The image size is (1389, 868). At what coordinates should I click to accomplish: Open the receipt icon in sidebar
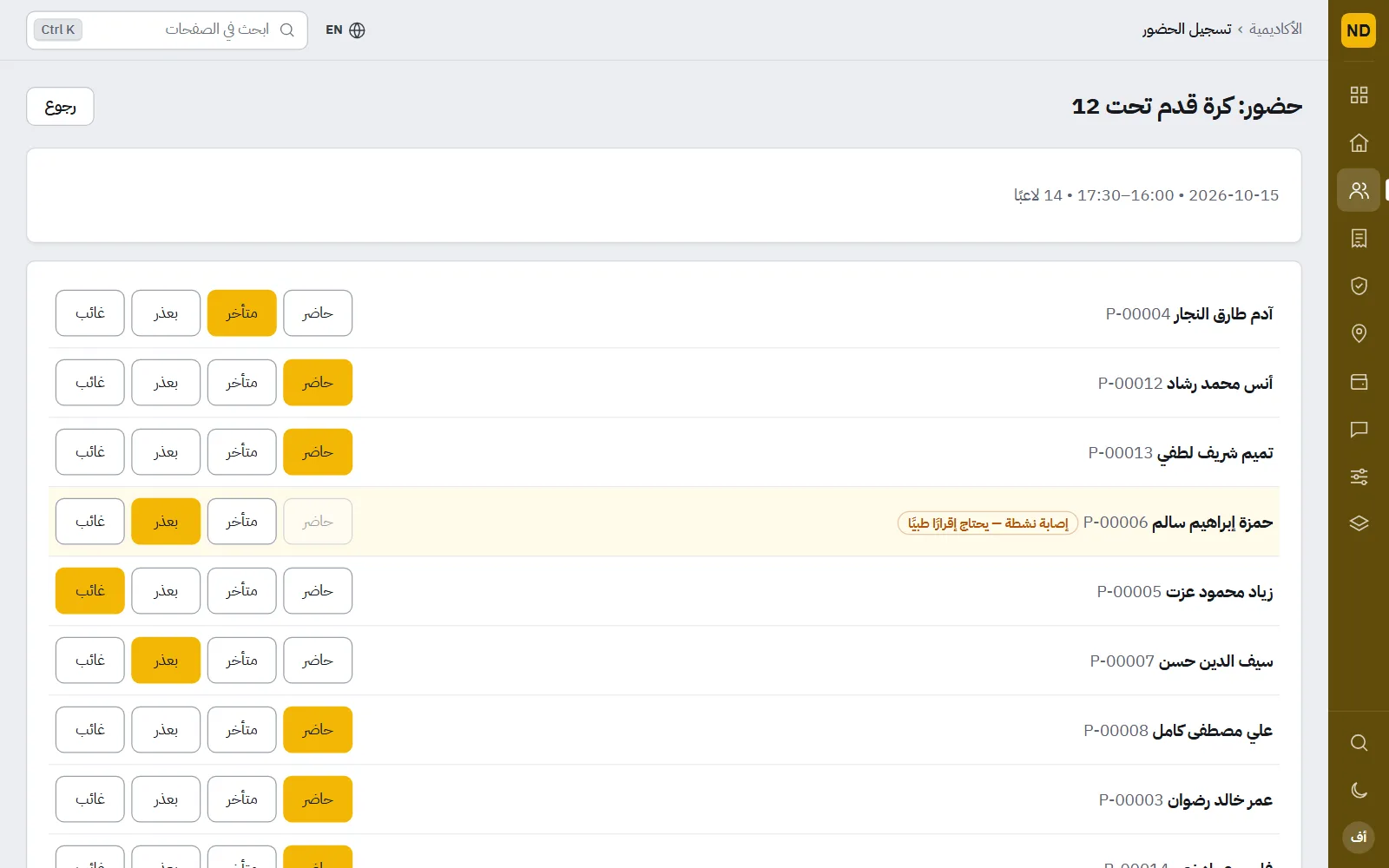point(1359,238)
